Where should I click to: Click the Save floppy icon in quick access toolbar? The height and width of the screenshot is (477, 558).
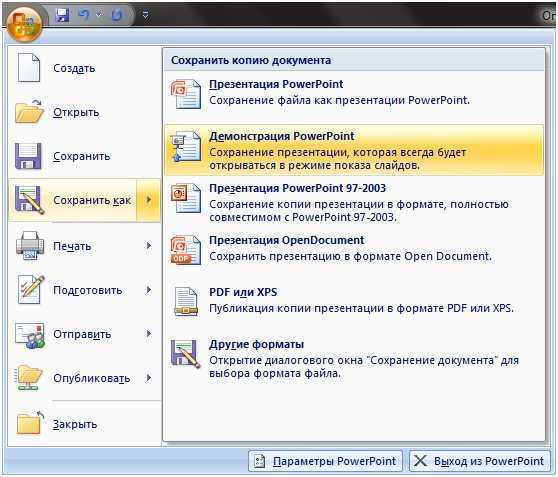pyautogui.click(x=62, y=15)
